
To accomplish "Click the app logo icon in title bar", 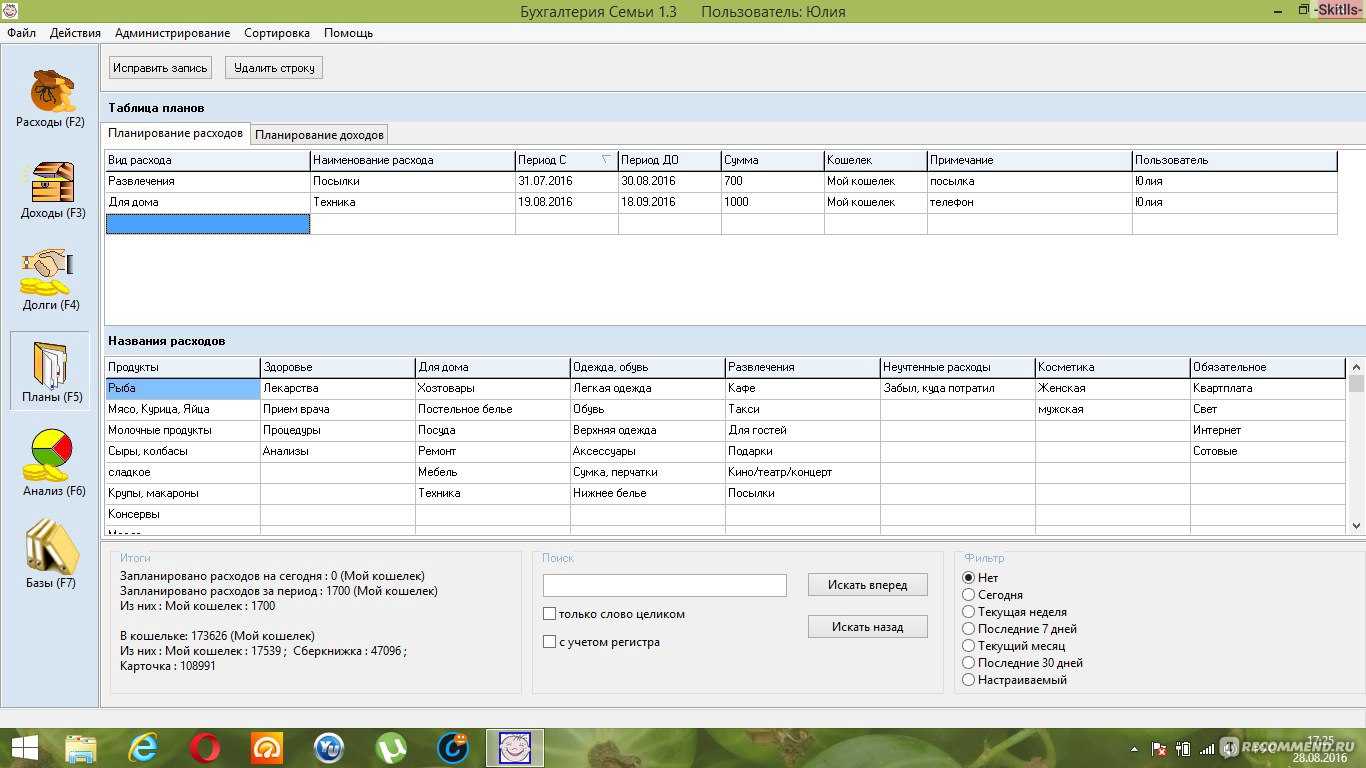I will point(11,11).
